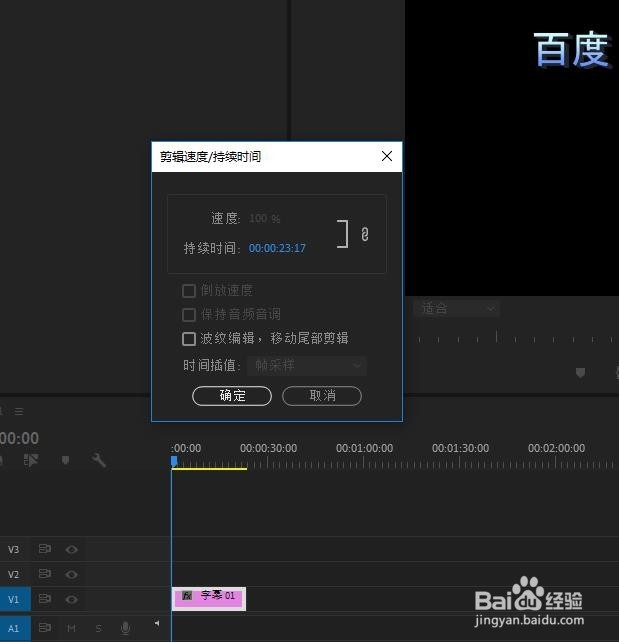
Task: Check the 倒放速度 checkbox
Action: tap(189, 291)
